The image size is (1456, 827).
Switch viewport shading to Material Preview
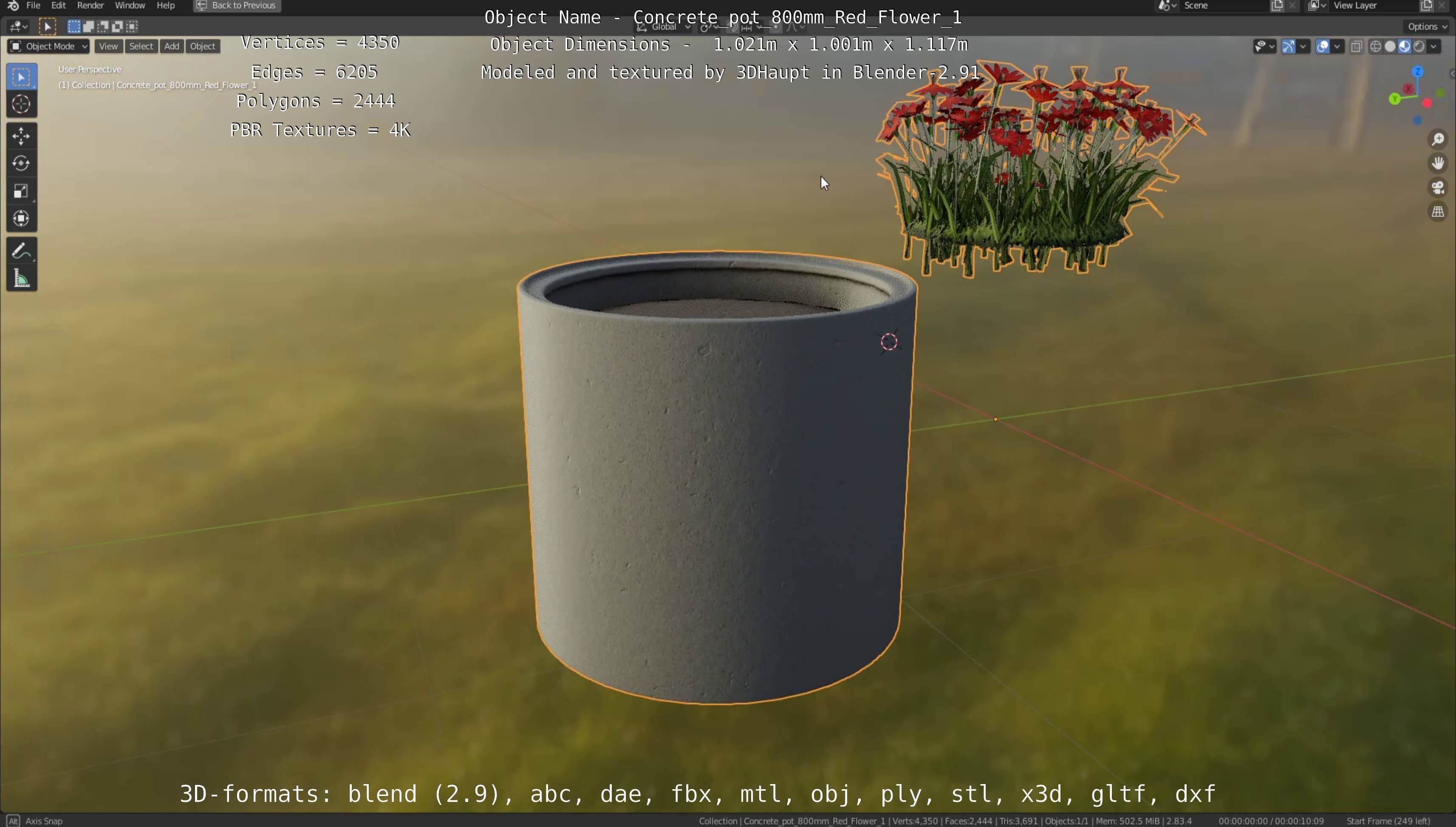1404,47
